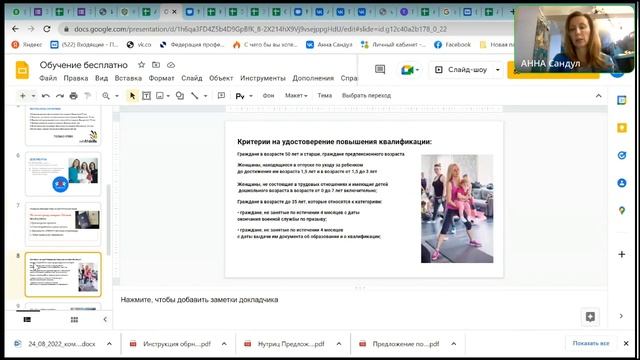Open the Contacts side panel icon
The width and height of the screenshot is (640, 360).
click(622, 183)
